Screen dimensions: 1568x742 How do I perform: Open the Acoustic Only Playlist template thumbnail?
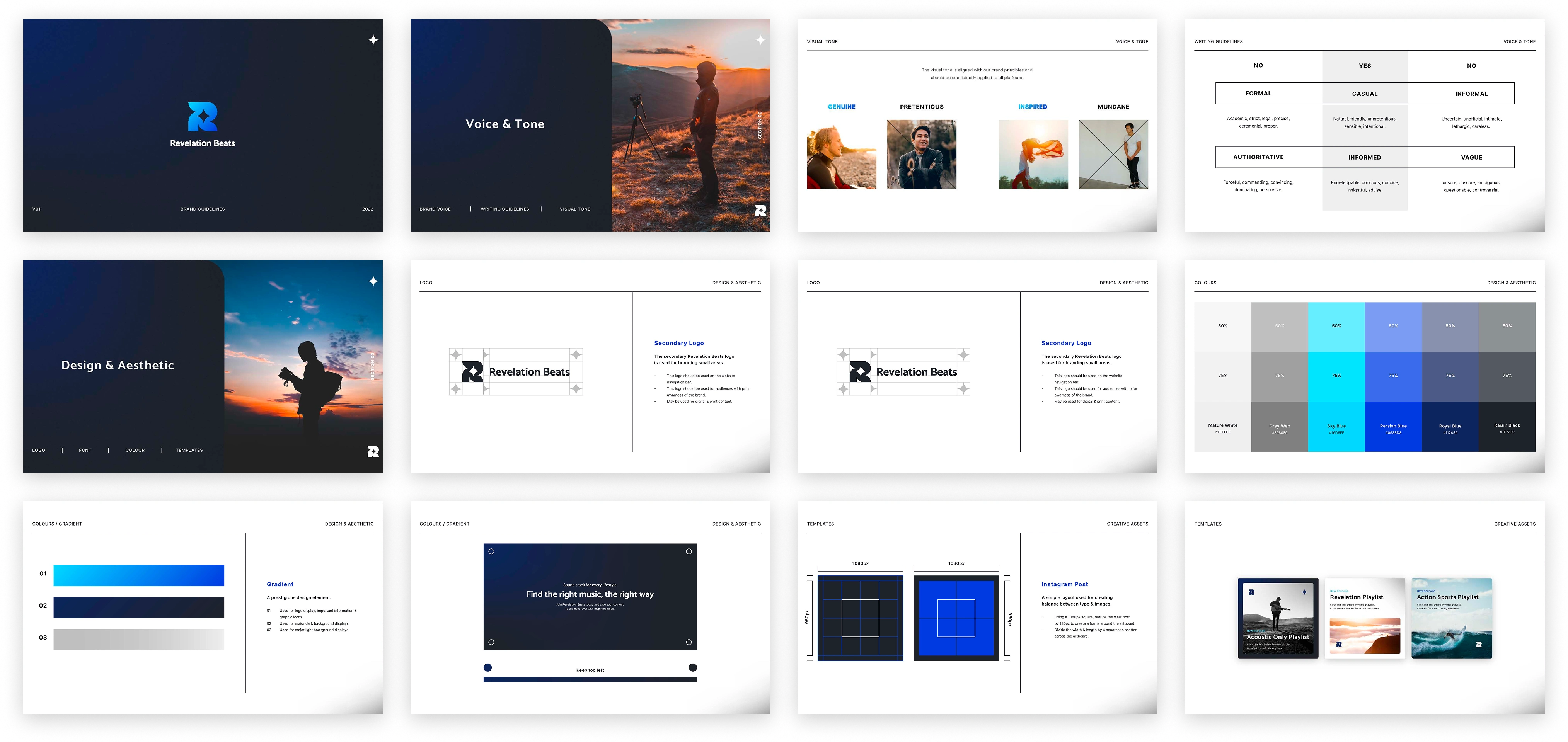pyautogui.click(x=1278, y=618)
